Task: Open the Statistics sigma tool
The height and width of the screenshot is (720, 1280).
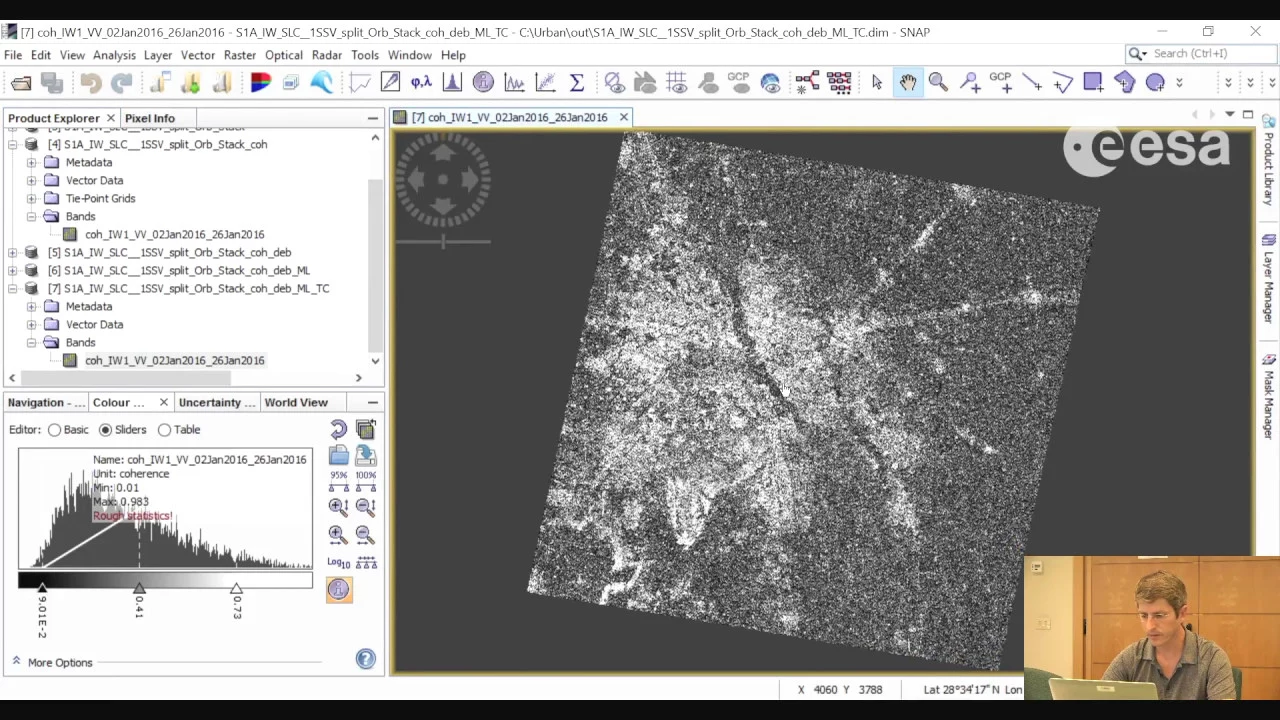Action: 577,83
